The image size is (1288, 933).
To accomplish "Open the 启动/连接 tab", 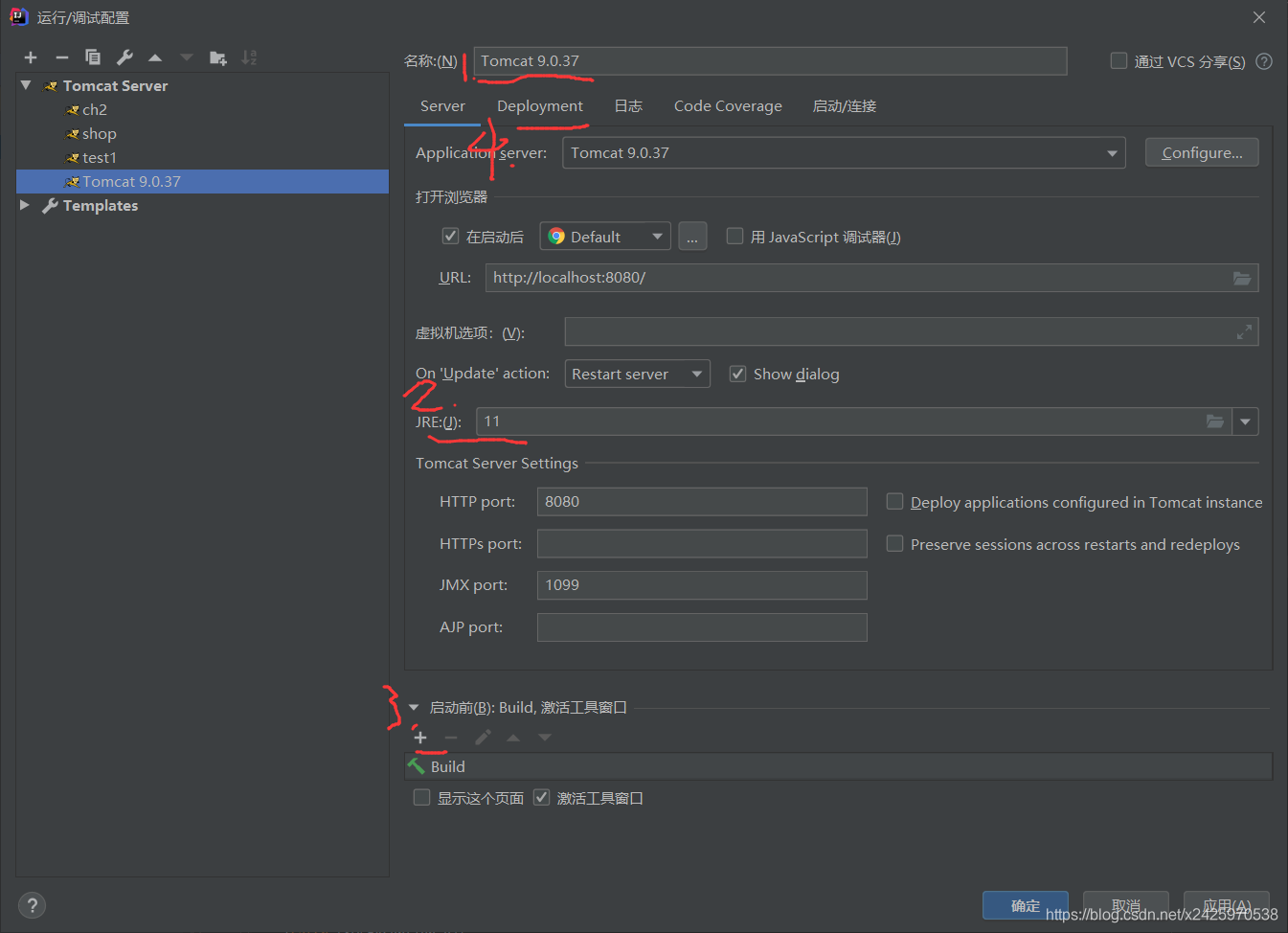I will pyautogui.click(x=845, y=106).
